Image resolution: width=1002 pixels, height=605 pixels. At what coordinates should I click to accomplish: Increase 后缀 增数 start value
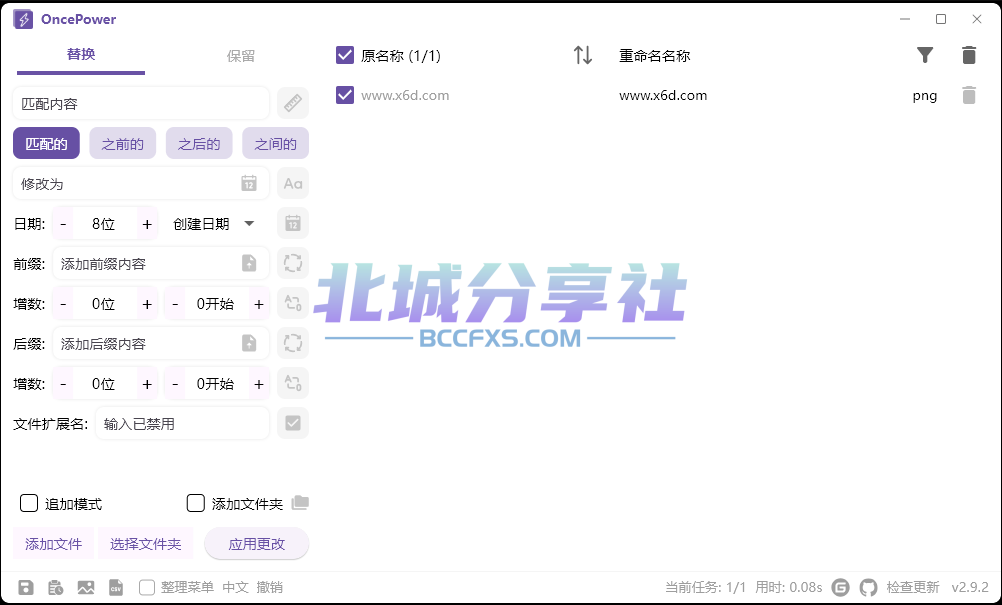click(x=259, y=383)
